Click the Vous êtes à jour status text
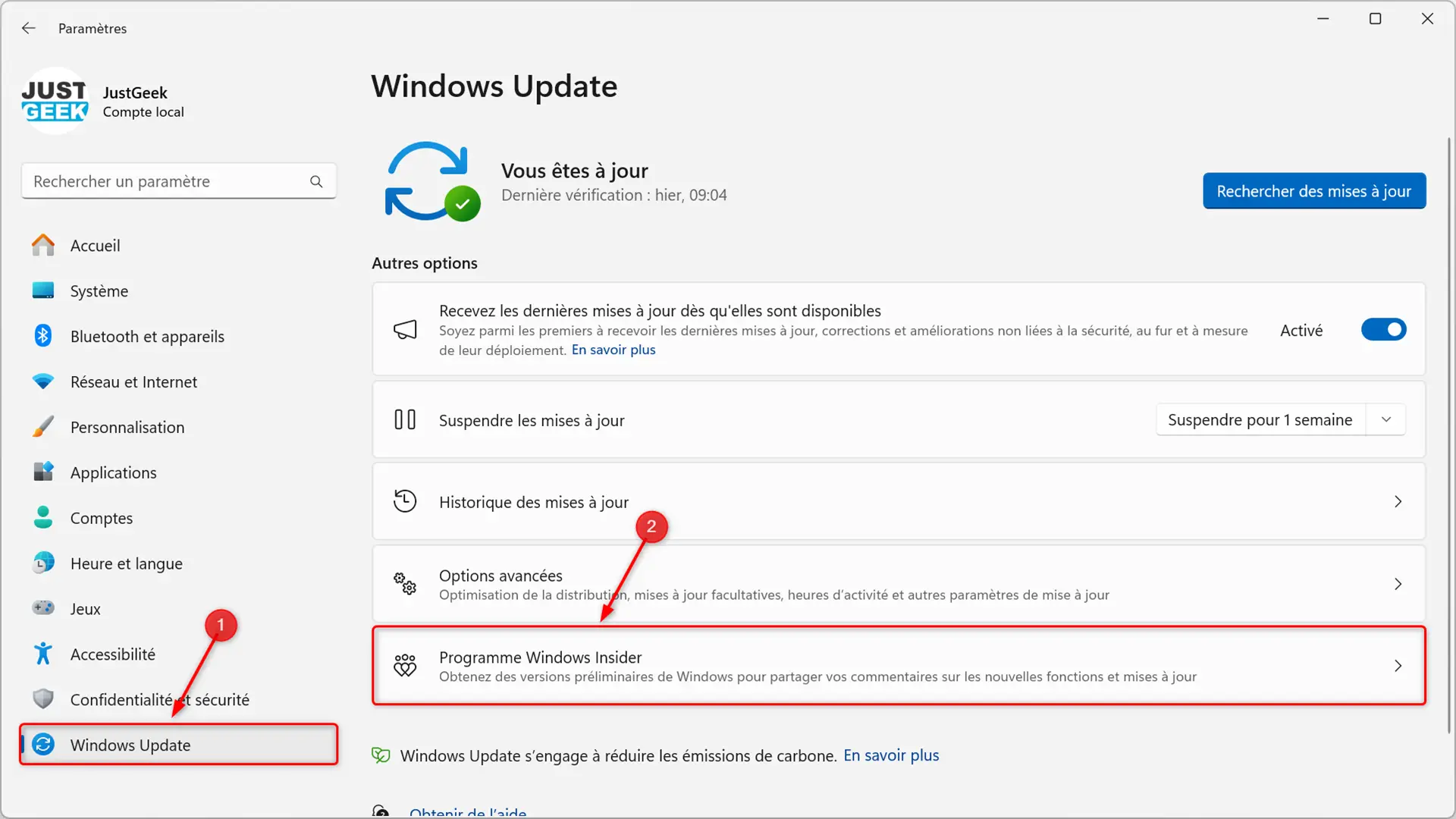 (574, 171)
